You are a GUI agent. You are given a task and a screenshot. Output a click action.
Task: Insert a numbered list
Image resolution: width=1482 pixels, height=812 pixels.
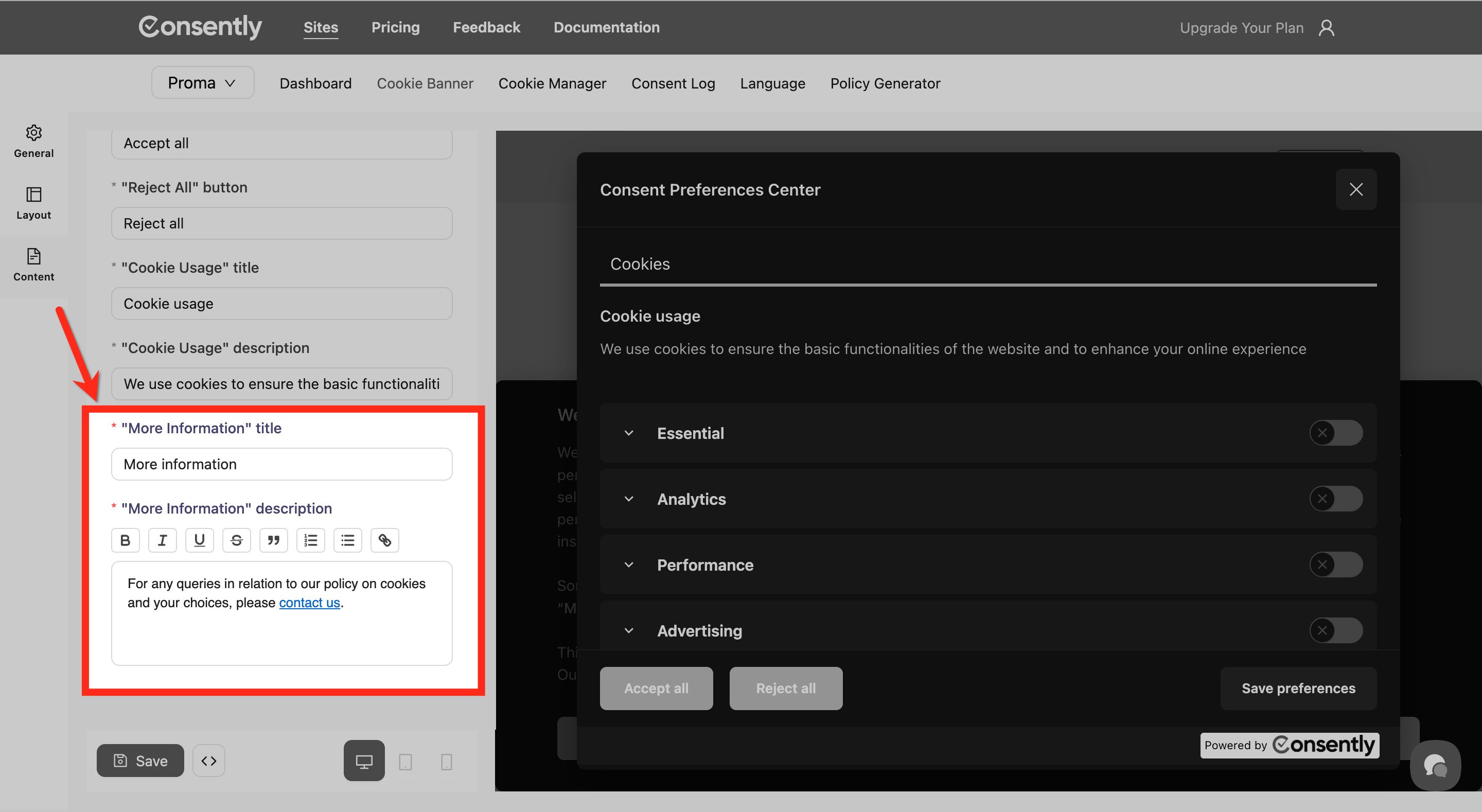tap(311, 540)
